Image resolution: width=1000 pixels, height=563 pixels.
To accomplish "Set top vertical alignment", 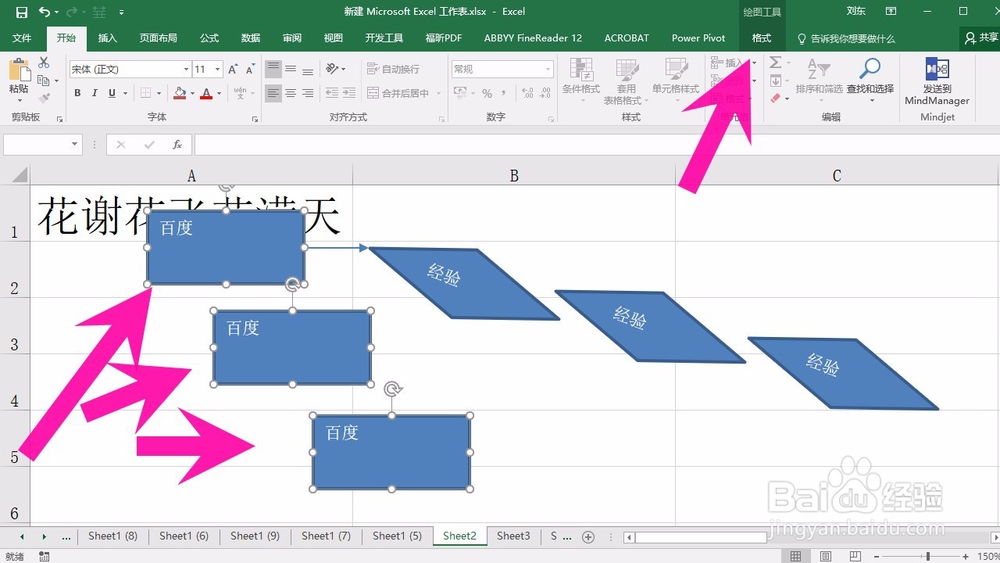I will [x=273, y=69].
